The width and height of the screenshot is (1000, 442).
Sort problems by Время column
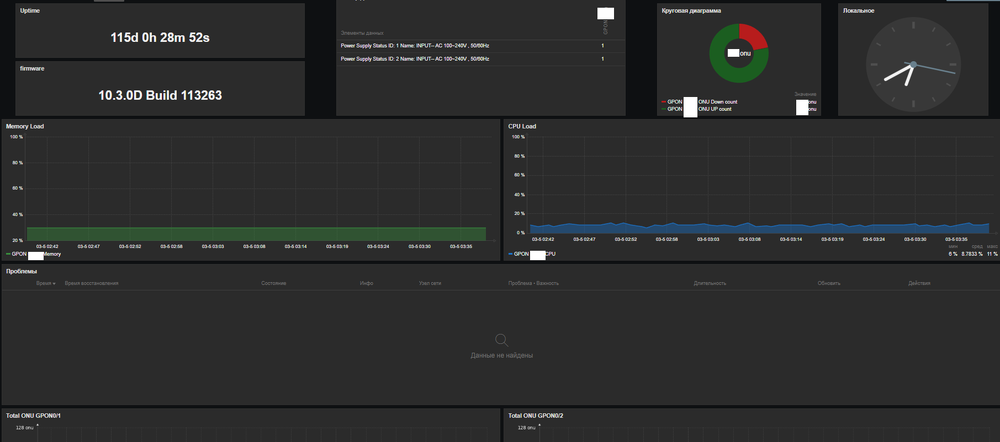(43, 283)
